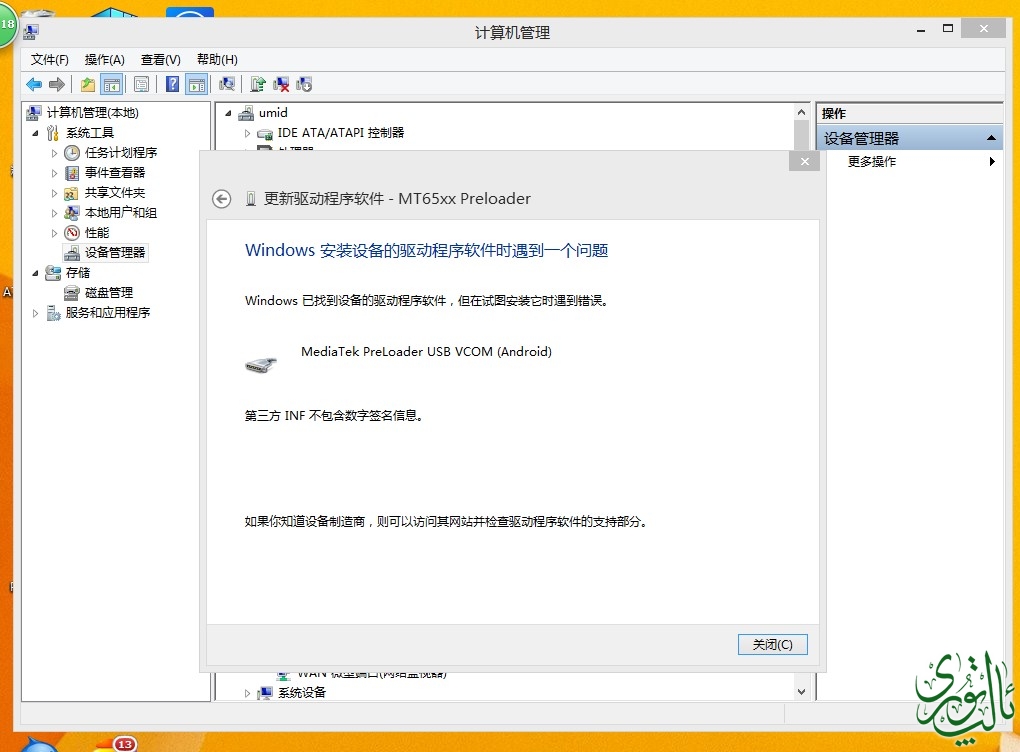Expand the 事件查看器 node arrow

54,173
